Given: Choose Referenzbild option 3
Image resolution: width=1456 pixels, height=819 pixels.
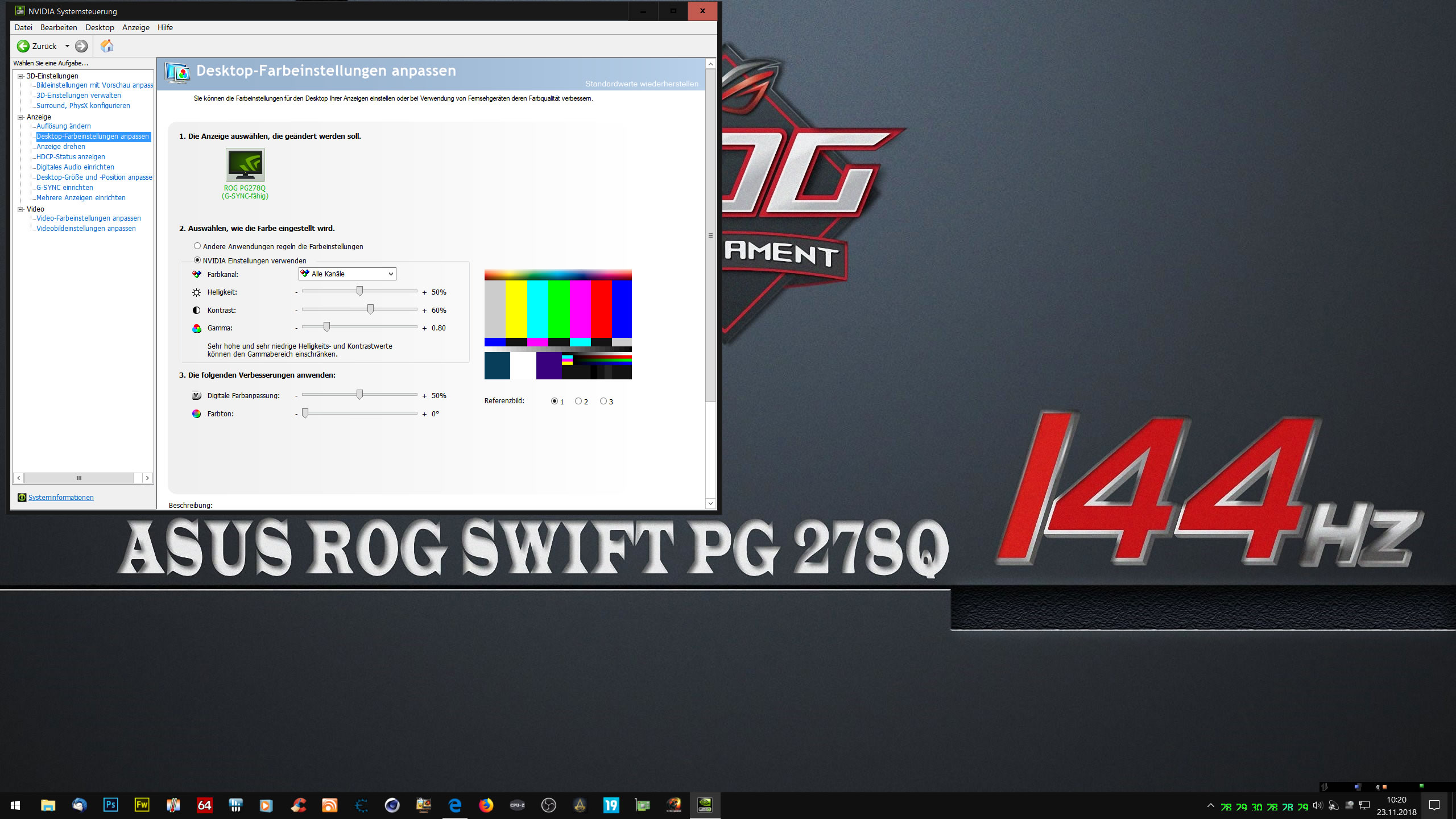Looking at the screenshot, I should [x=603, y=402].
